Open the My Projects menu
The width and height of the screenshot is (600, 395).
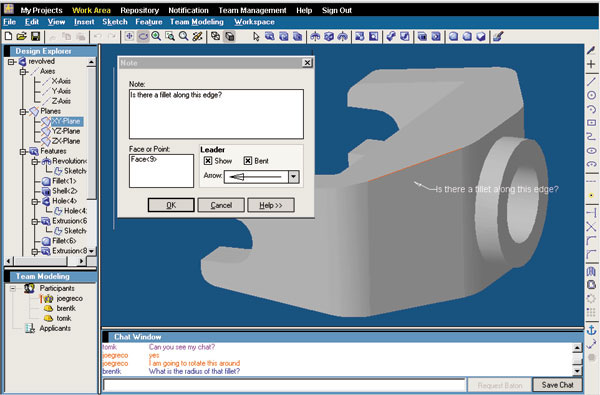click(41, 10)
